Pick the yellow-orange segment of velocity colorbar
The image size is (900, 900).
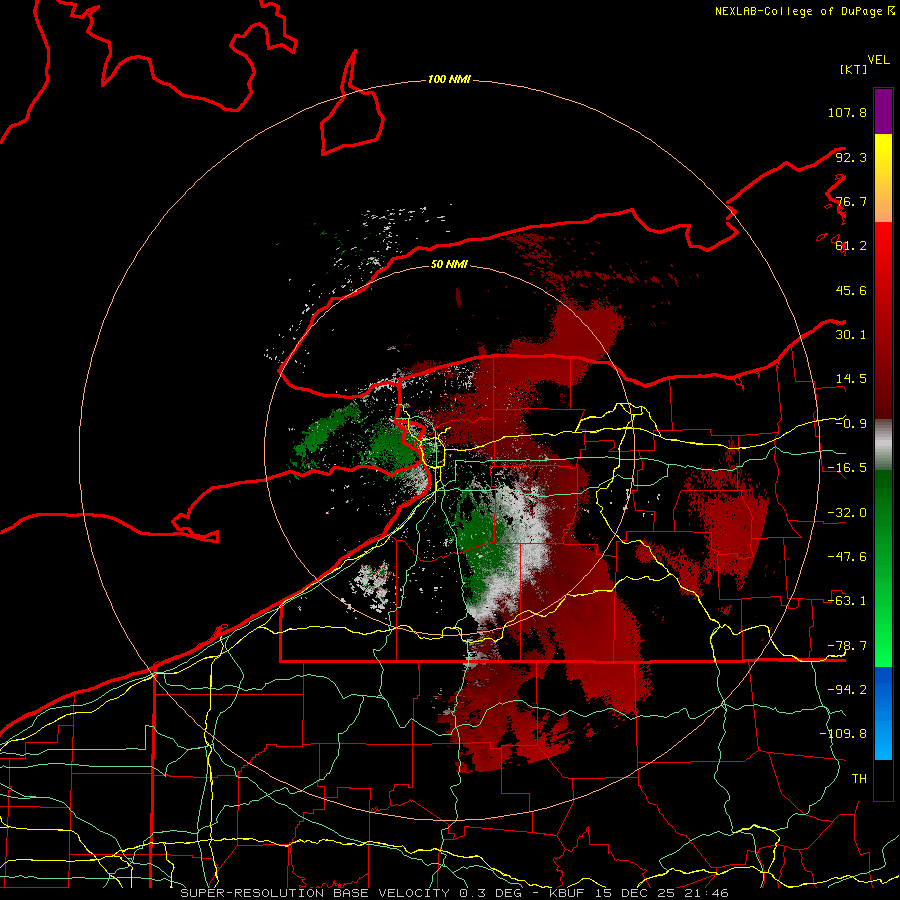[883, 178]
